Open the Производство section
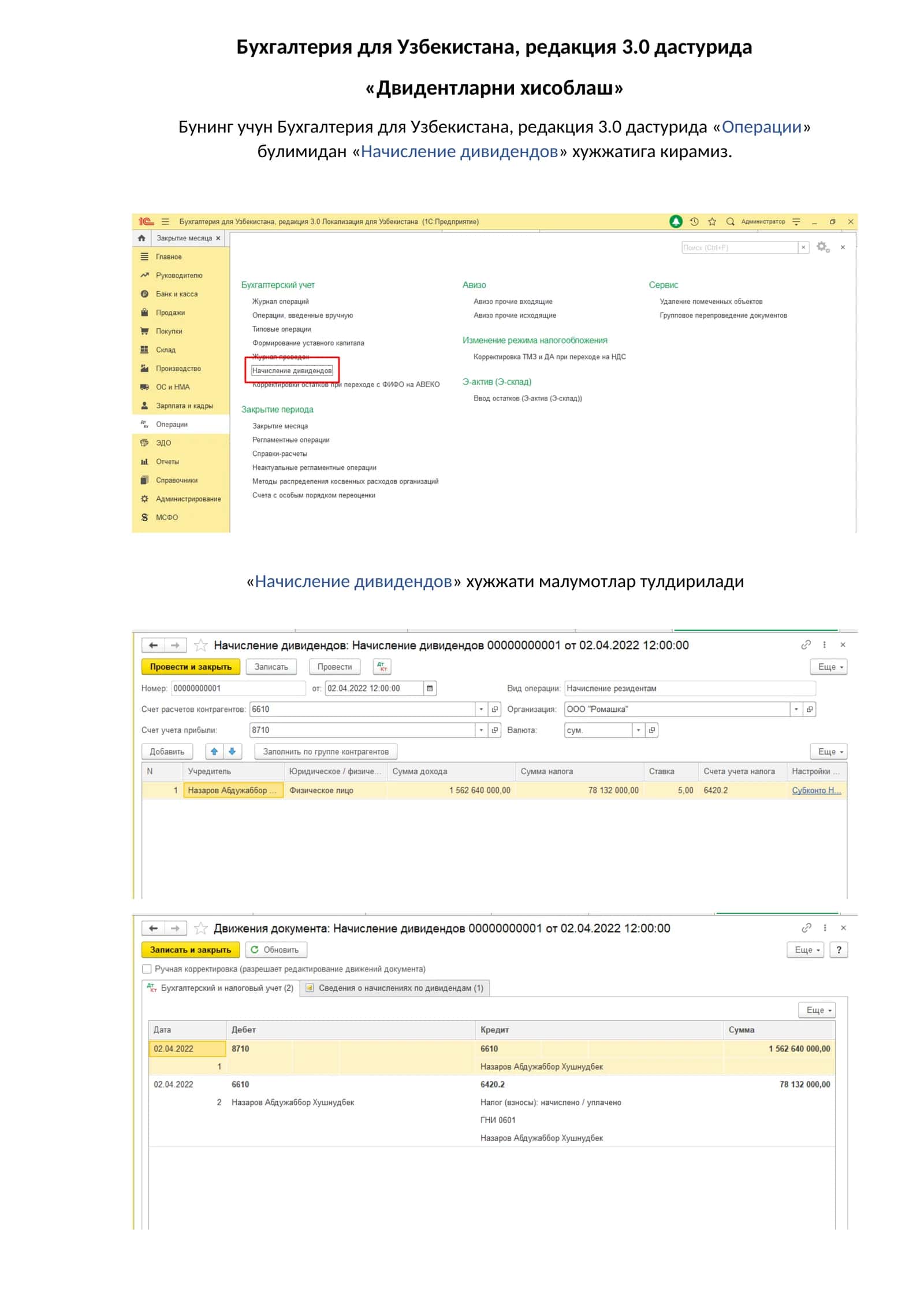The height and width of the screenshot is (1307, 924). [x=178, y=369]
